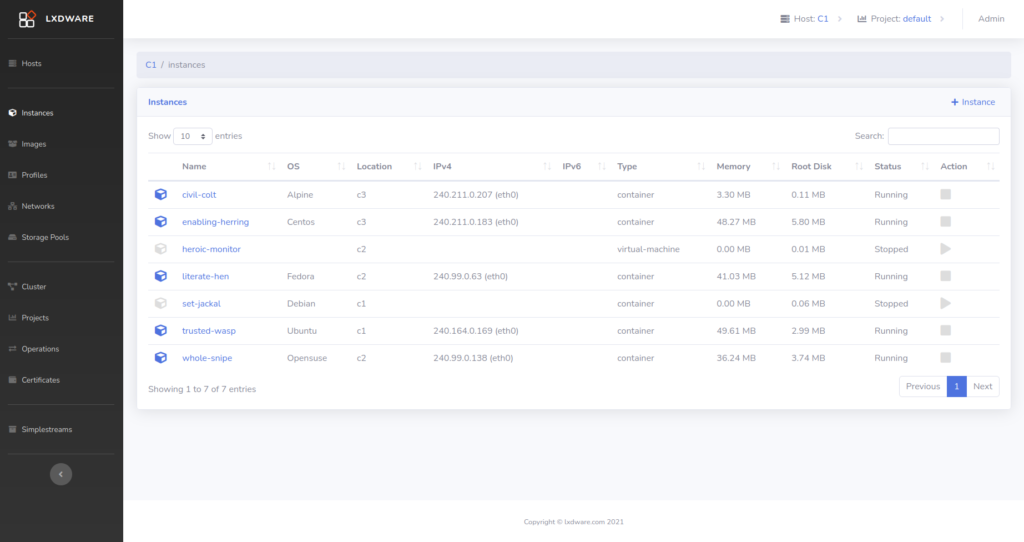Click the Storage Pools sidebar icon
This screenshot has height=542, width=1024.
12,237
